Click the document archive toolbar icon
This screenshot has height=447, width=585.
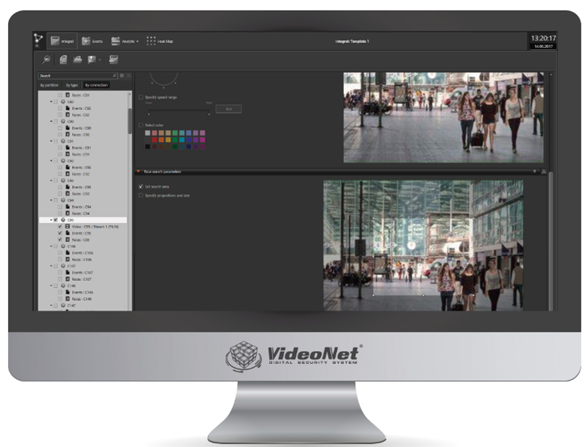click(x=63, y=60)
